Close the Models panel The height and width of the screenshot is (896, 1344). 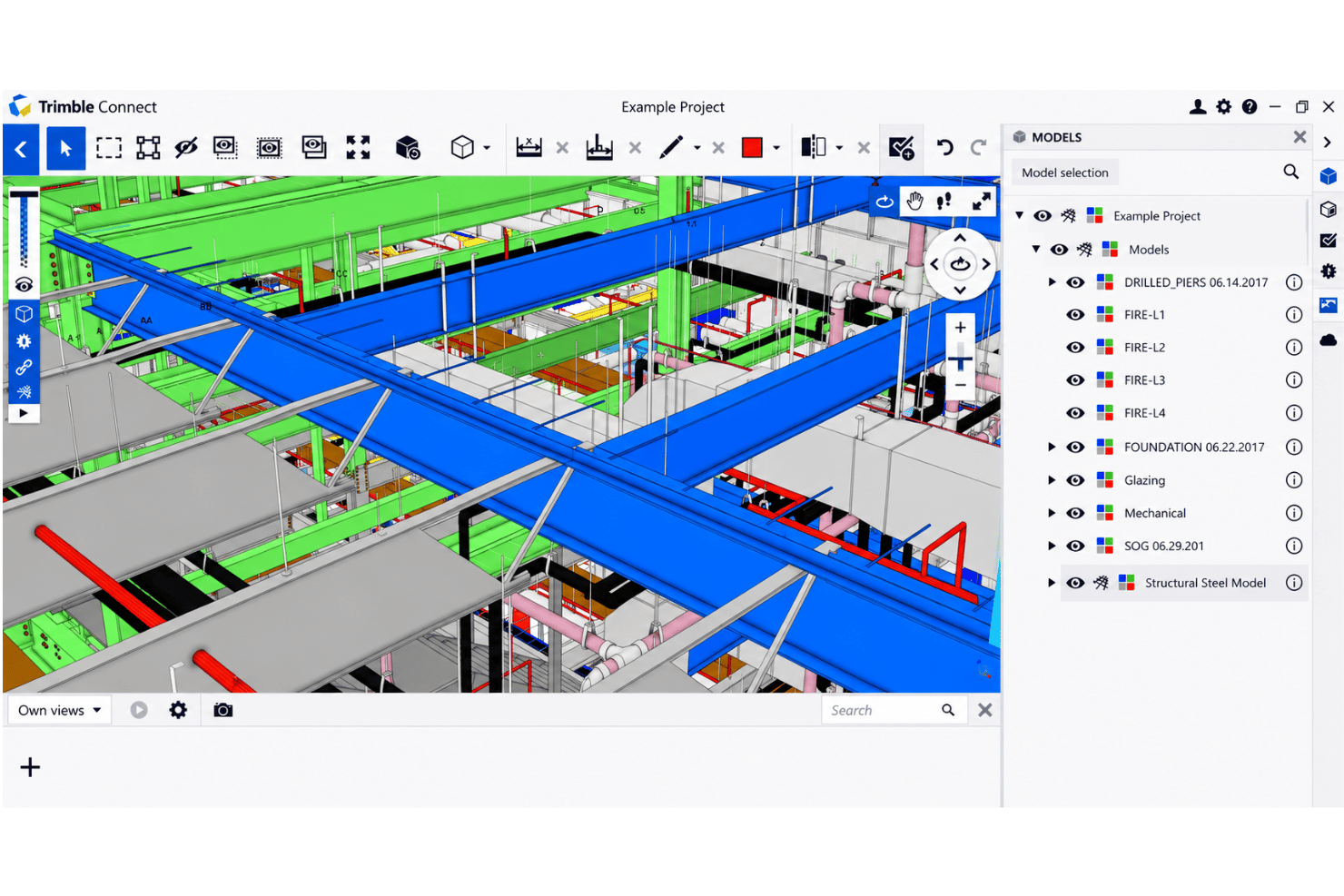[1300, 137]
